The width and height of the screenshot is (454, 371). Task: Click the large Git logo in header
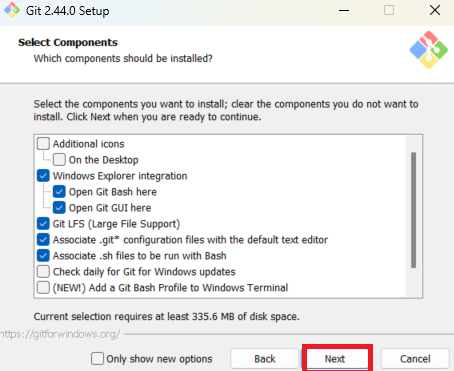pyautogui.click(x=429, y=50)
